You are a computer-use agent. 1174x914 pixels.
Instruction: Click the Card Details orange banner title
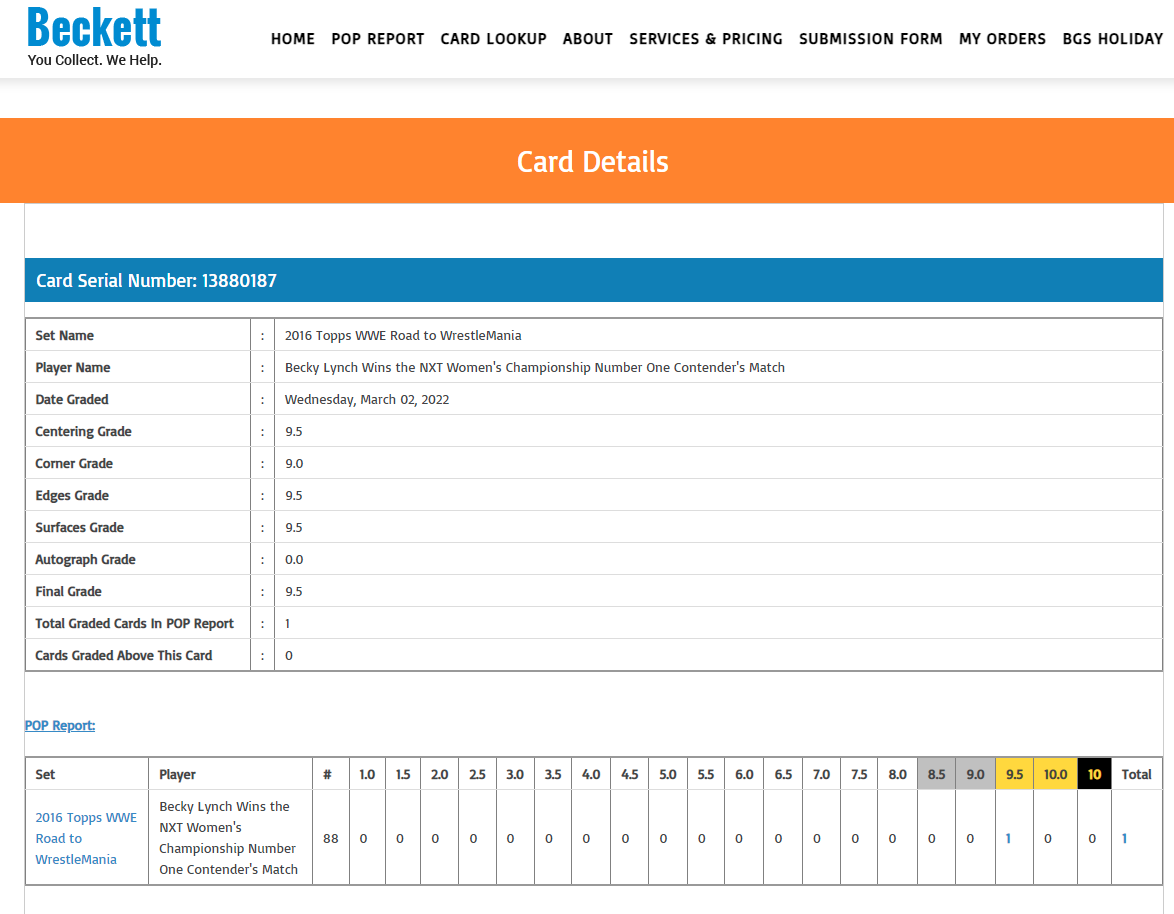593,162
